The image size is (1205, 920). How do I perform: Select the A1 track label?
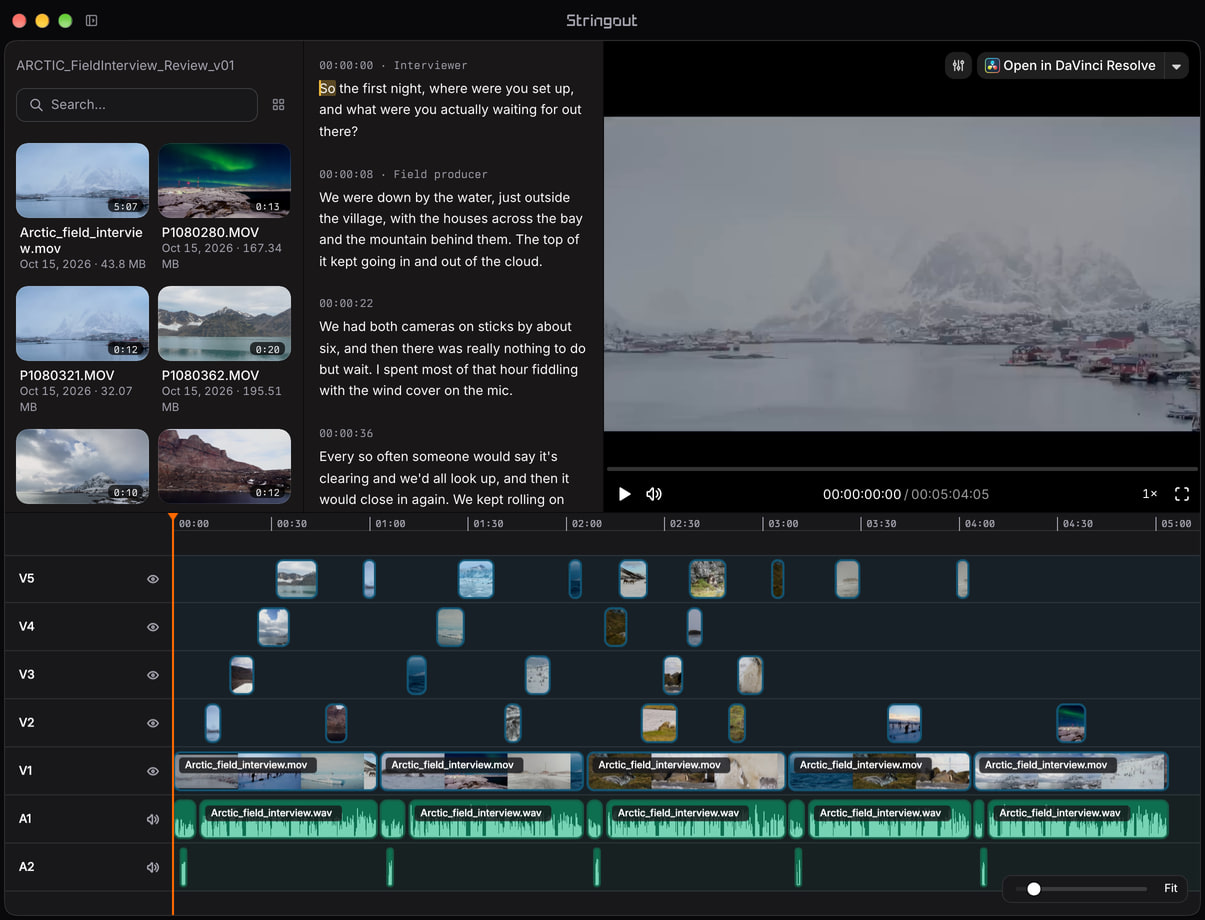[x=26, y=819]
